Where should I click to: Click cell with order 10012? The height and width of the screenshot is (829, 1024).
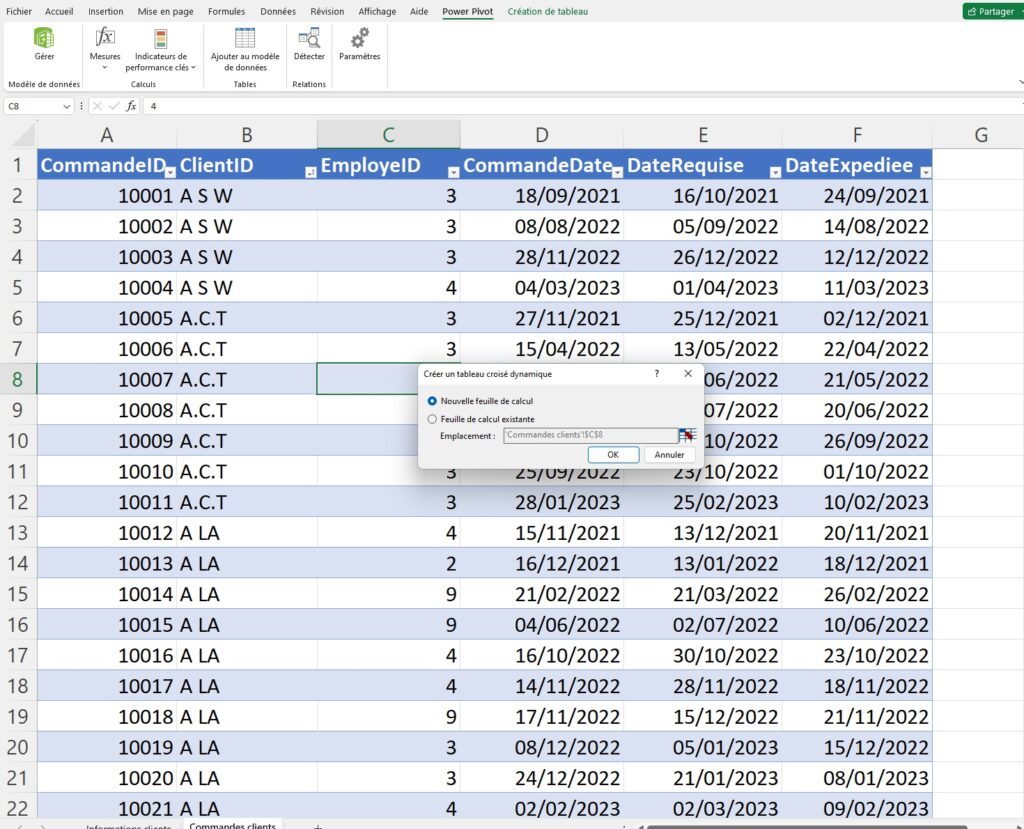(106, 533)
